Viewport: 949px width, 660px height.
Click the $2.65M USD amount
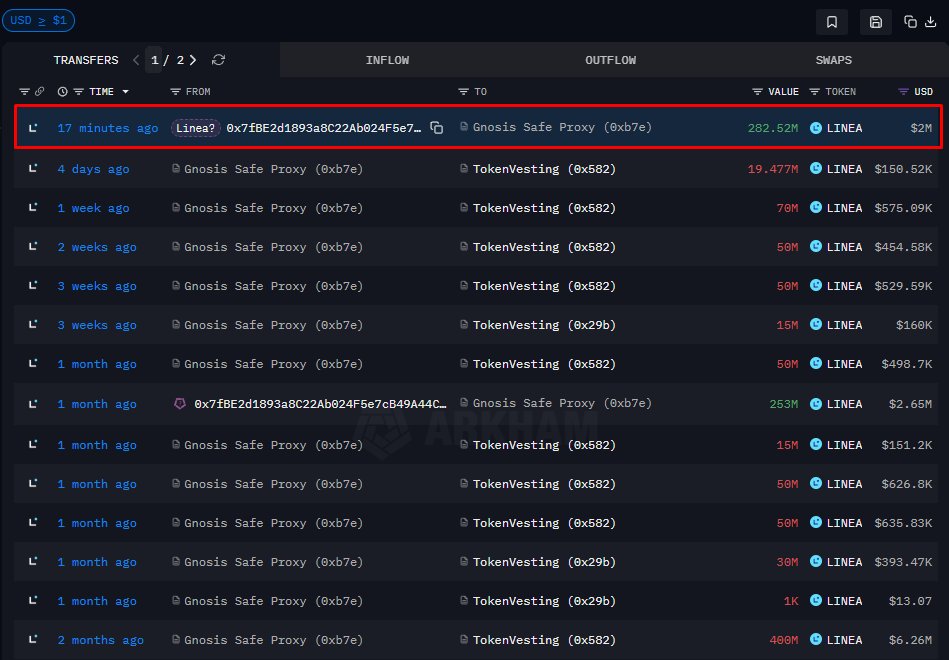coord(910,404)
